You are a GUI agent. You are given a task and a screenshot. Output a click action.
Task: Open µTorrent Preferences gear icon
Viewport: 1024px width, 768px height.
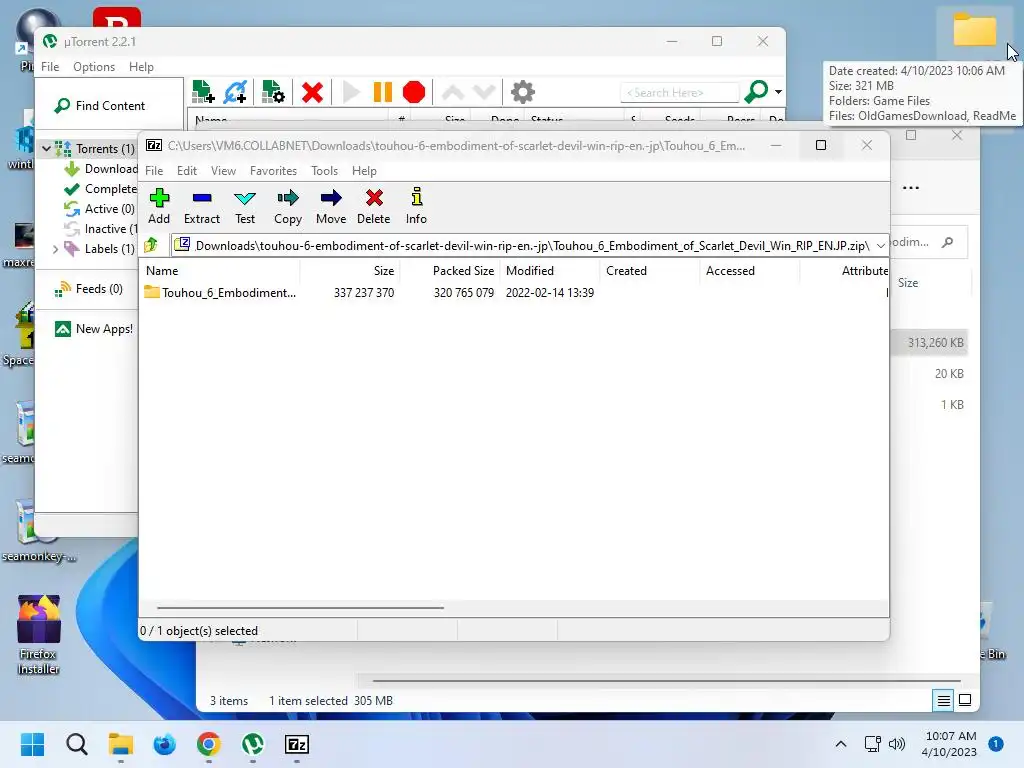click(x=522, y=92)
